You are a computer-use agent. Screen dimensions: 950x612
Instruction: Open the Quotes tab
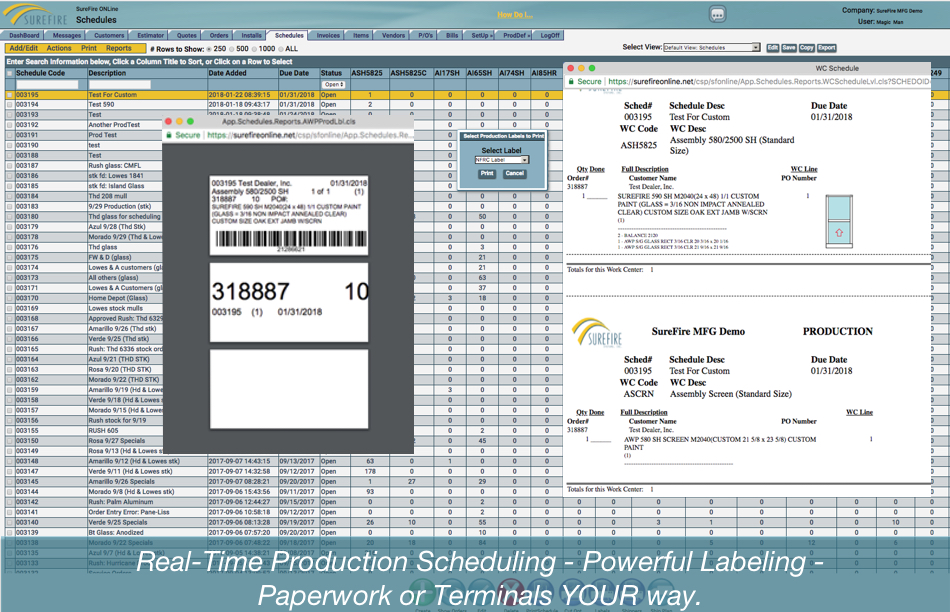pos(187,36)
